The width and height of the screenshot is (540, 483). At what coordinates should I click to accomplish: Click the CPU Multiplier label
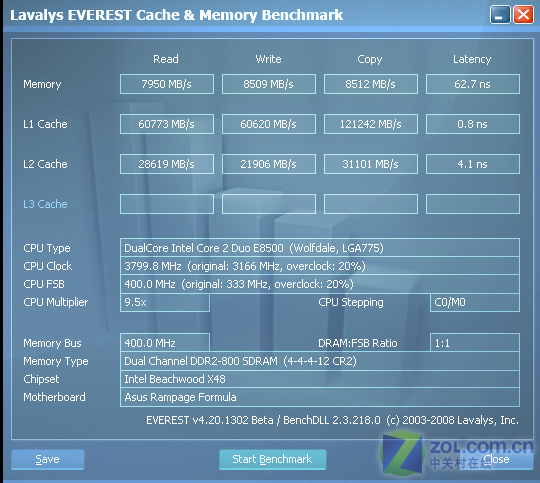(55, 302)
